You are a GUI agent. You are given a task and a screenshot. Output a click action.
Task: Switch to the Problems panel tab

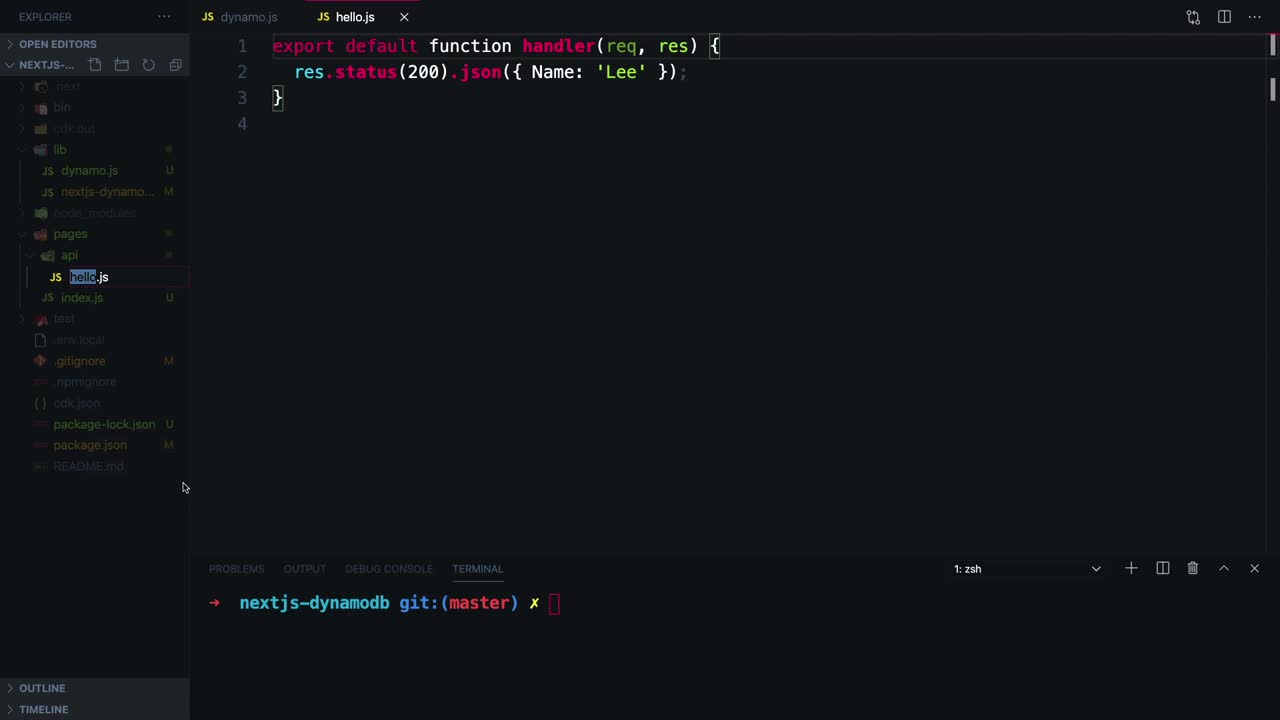pos(236,569)
